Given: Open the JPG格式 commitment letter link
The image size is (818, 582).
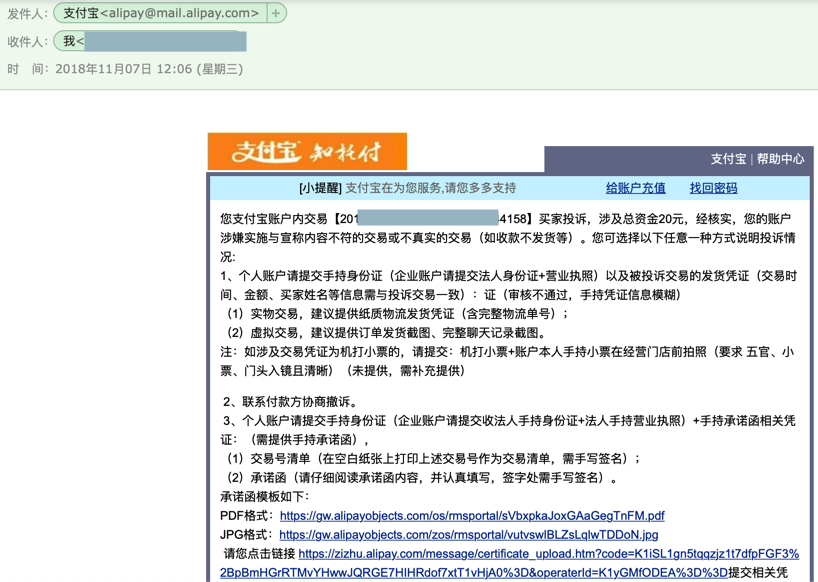Looking at the screenshot, I should pyautogui.click(x=468, y=535).
